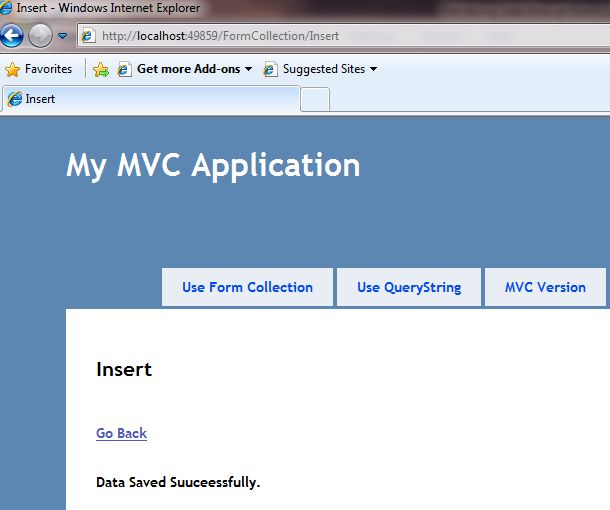The width and height of the screenshot is (610, 510).
Task: Open the Suggested Sites link
Action: pyautogui.click(x=324, y=69)
